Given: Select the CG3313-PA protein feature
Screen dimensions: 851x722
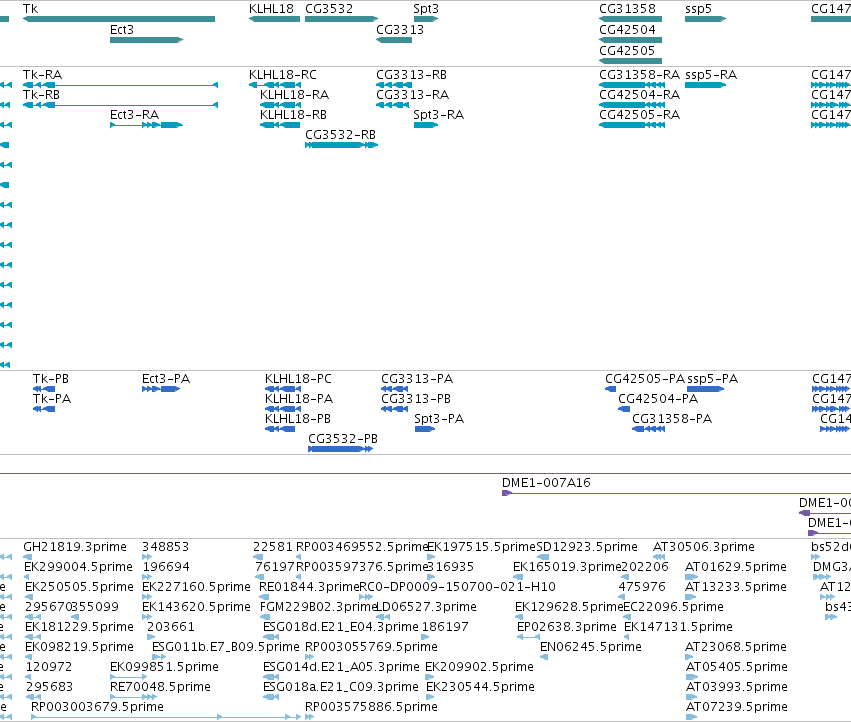Looking at the screenshot, I should (395, 389).
